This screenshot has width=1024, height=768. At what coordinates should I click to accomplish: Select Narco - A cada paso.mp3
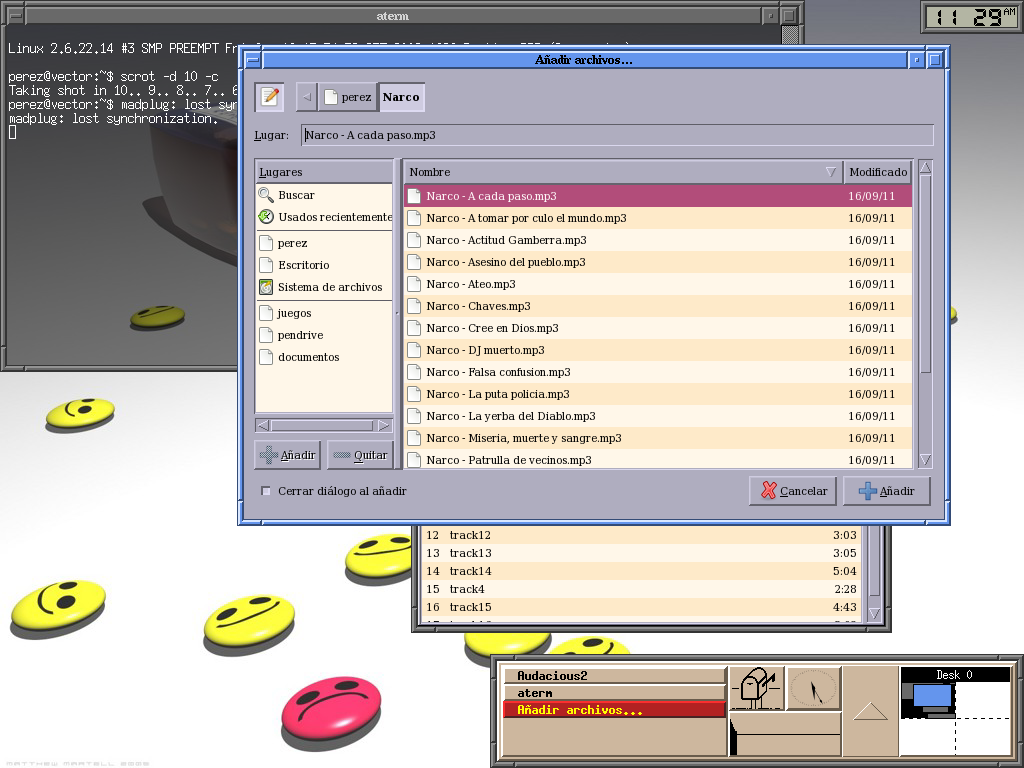tap(658, 196)
